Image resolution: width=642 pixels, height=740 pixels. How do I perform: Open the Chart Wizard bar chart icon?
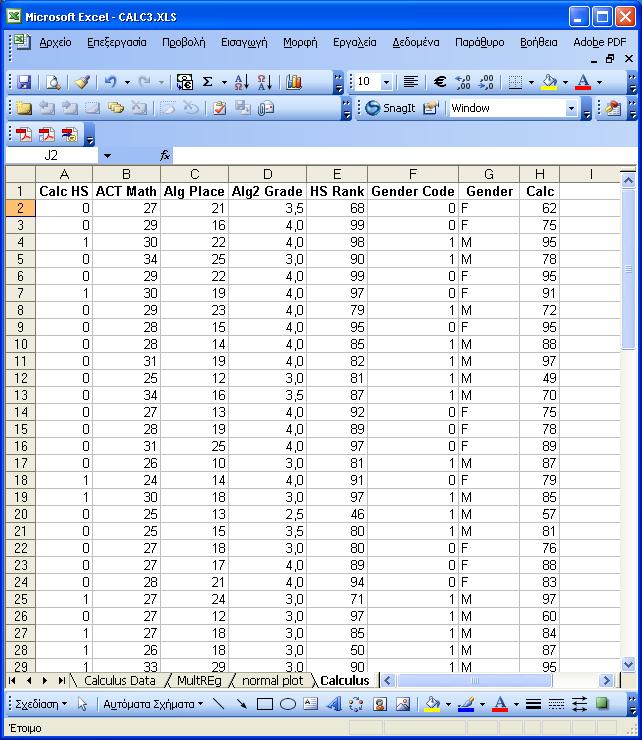(294, 82)
